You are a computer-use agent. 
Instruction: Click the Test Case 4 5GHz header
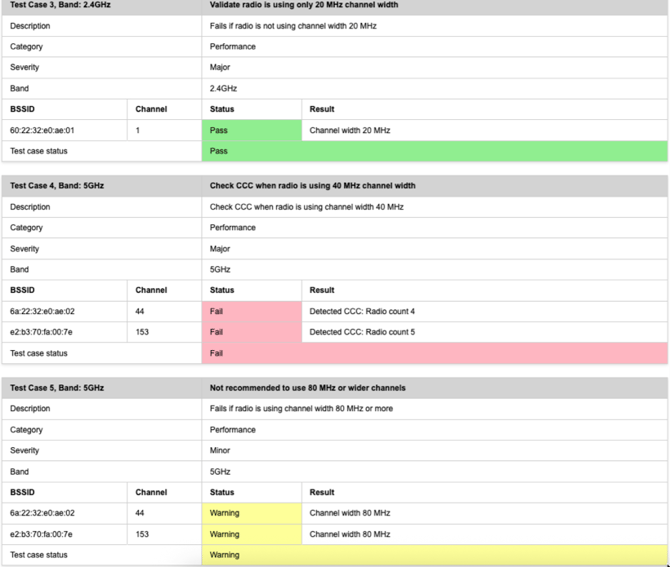click(57, 186)
